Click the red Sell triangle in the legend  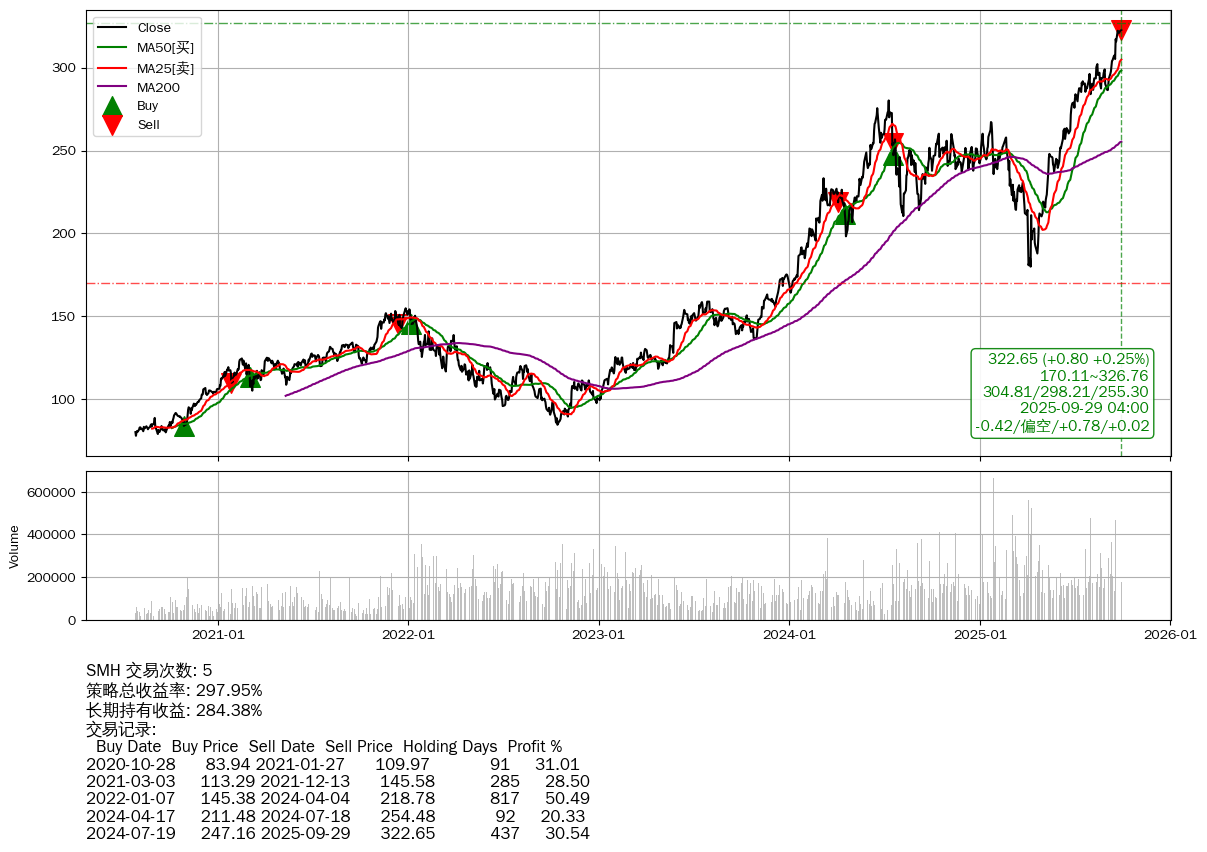113,125
